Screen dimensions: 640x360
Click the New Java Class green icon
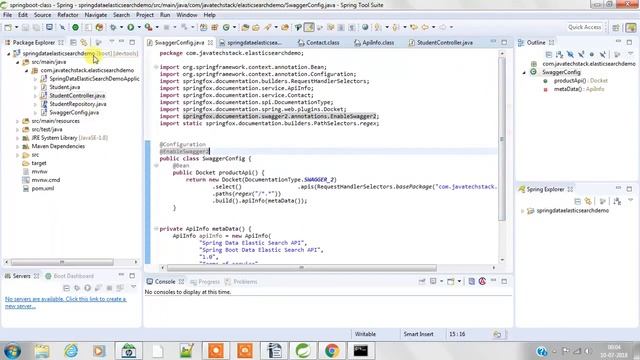click(226, 27)
